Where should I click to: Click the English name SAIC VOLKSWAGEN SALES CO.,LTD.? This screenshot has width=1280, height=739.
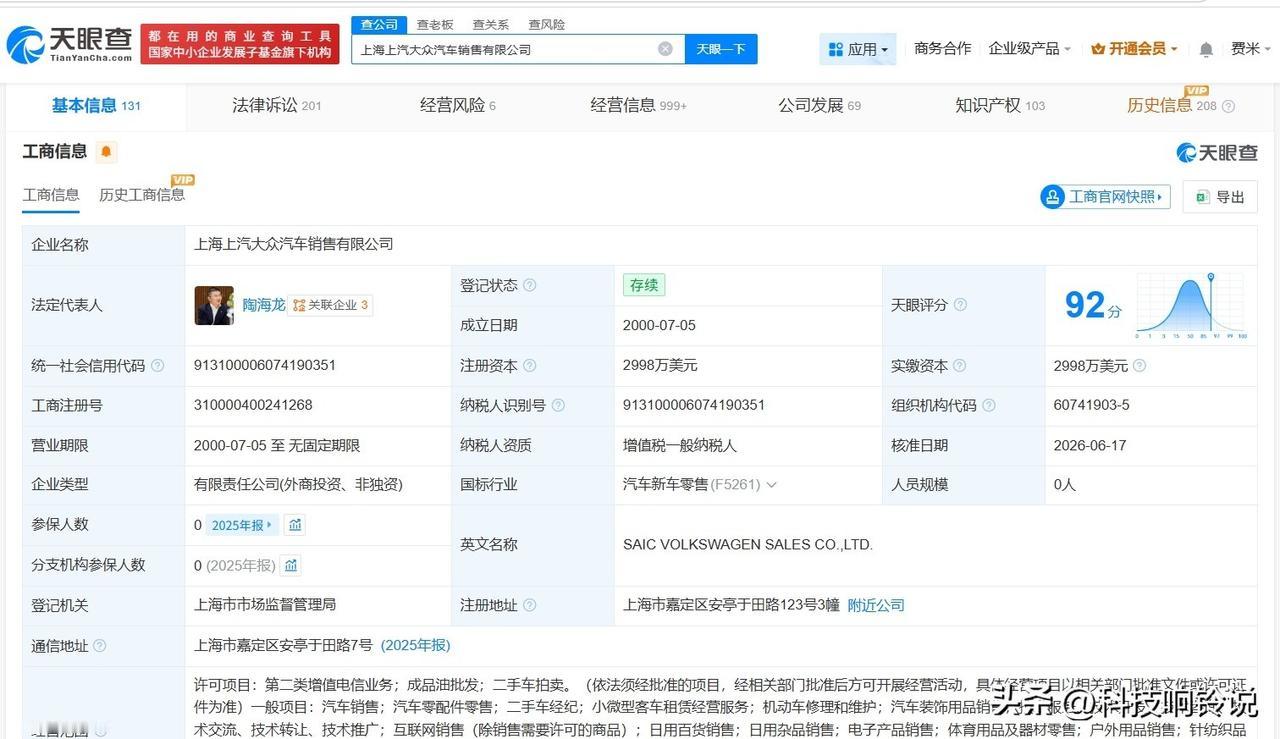748,545
